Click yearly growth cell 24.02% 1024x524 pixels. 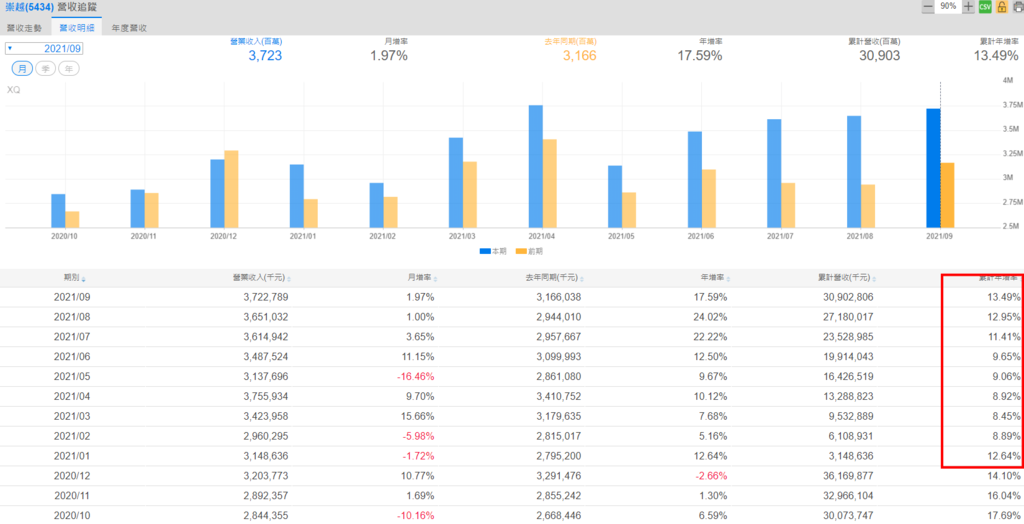click(711, 317)
